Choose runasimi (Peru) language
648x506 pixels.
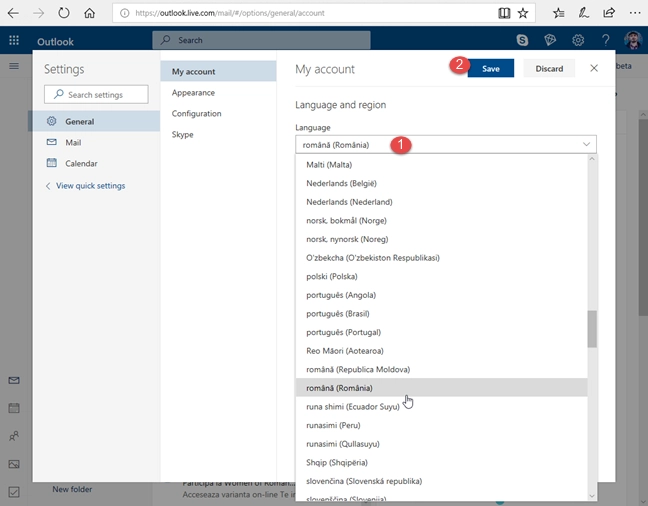pyautogui.click(x=441, y=425)
